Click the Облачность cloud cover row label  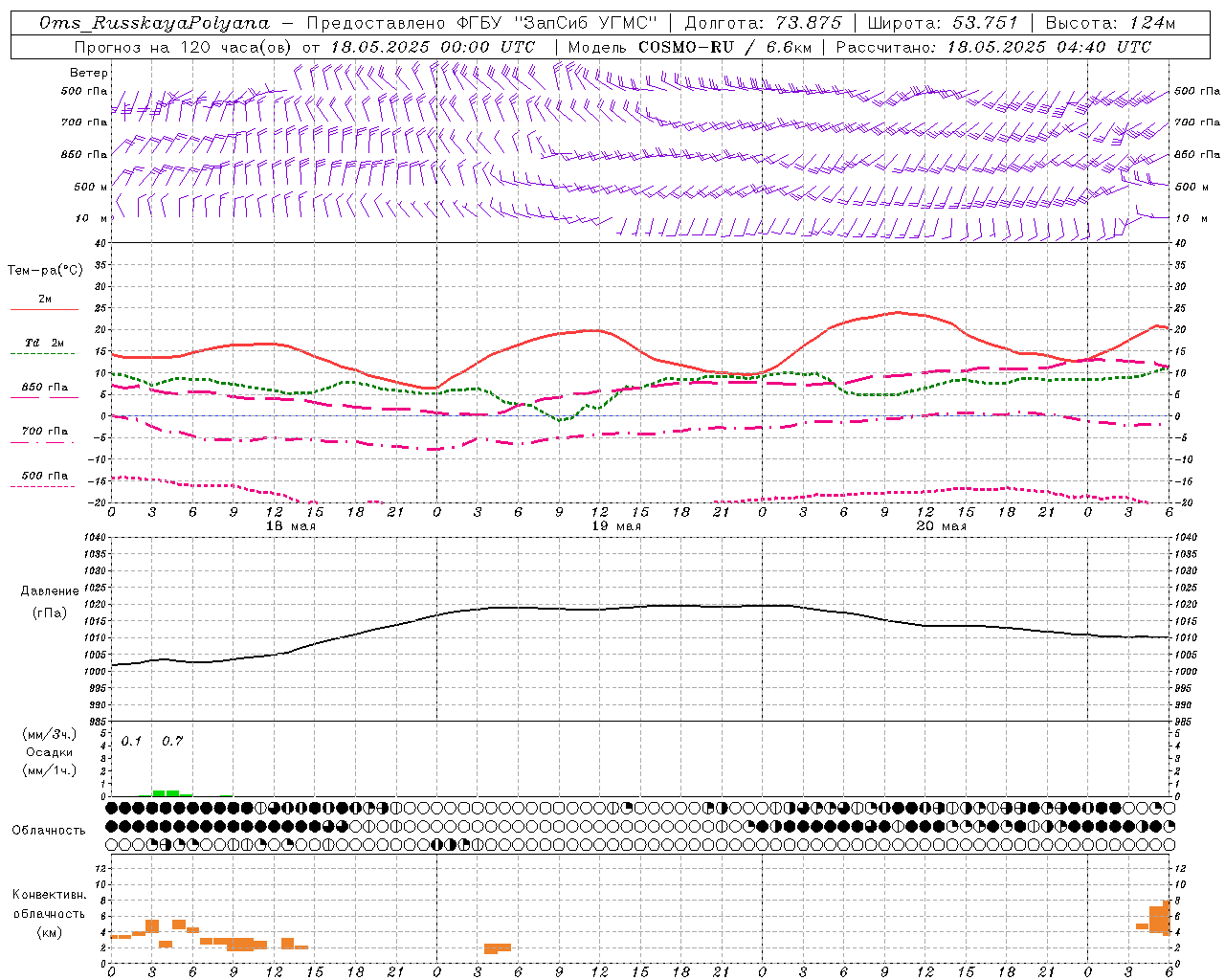(49, 831)
